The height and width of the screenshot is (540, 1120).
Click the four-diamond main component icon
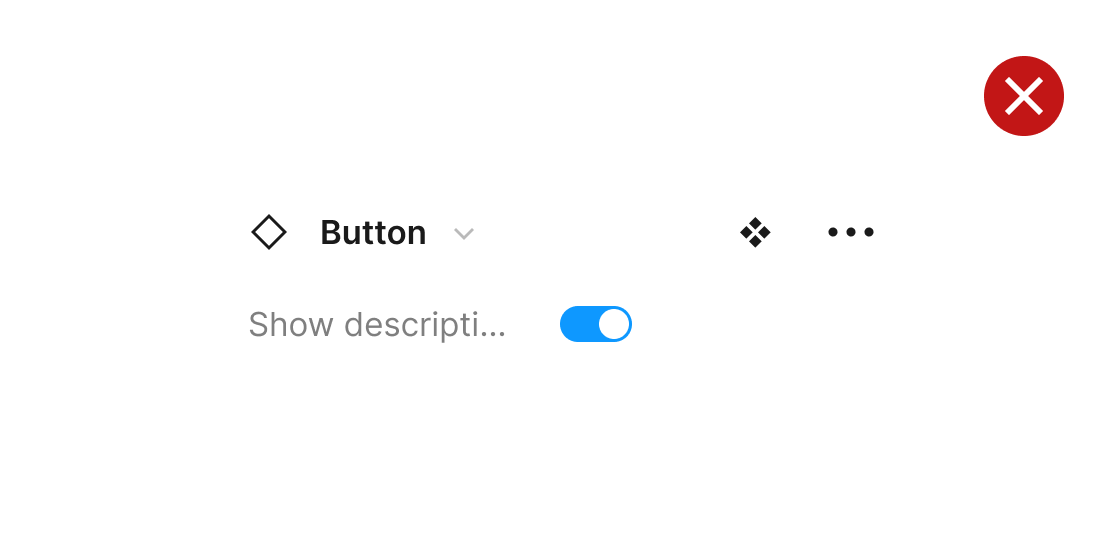click(x=755, y=232)
